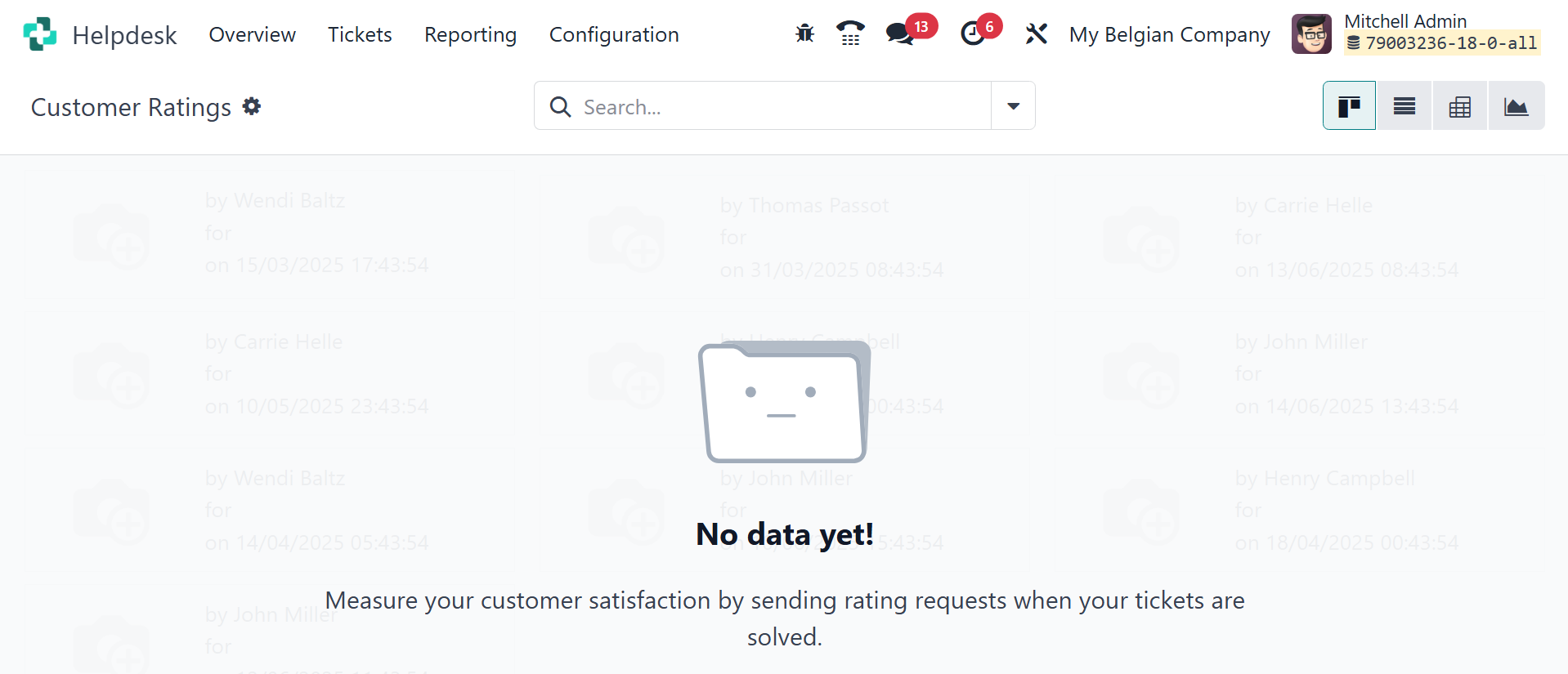Switch to the Graph chart view

tap(1516, 106)
